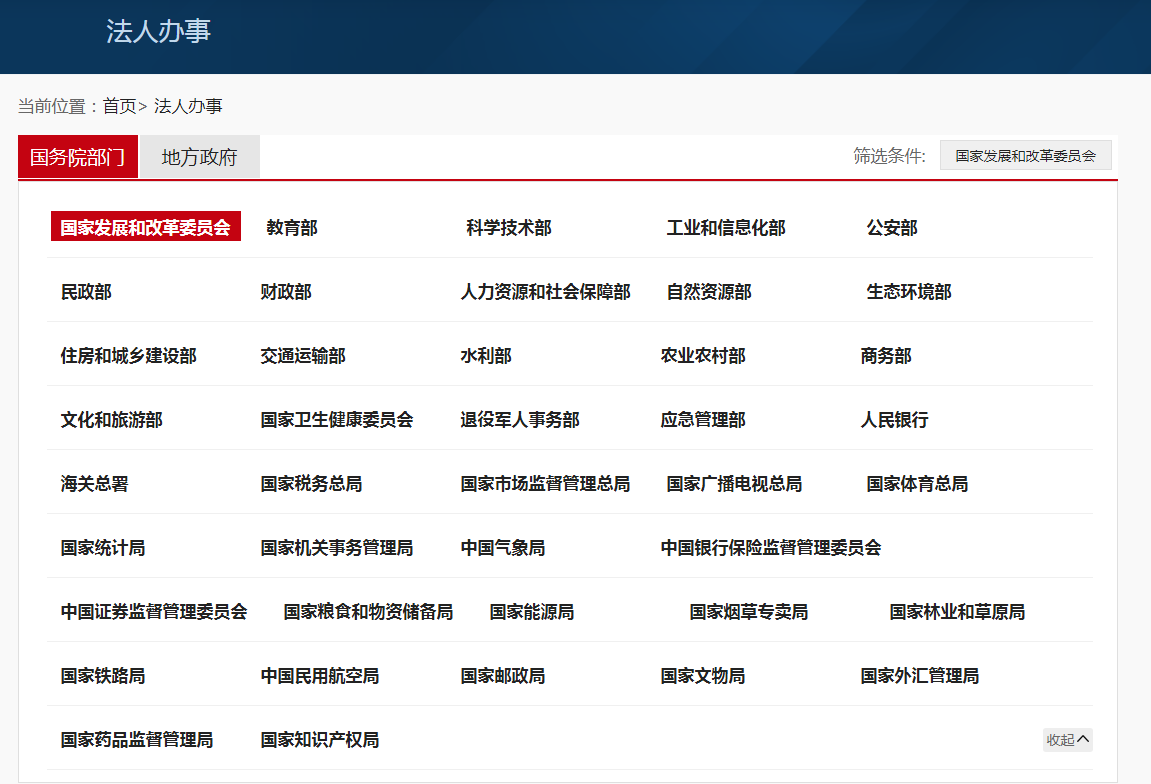The image size is (1151, 784).
Task: Switch to the 地方政府 tab
Action: [200, 157]
